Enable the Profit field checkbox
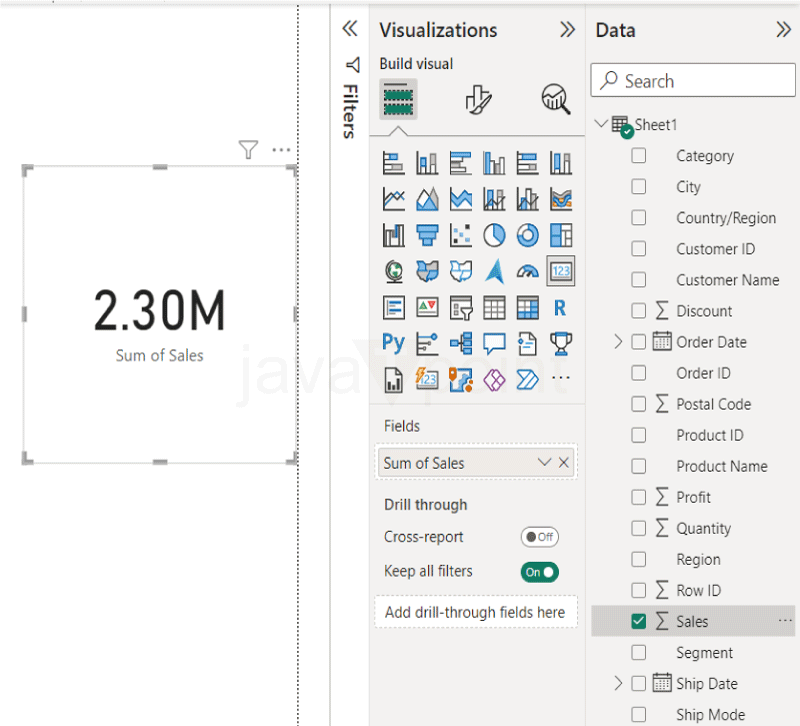The height and width of the screenshot is (726, 800). click(x=638, y=496)
